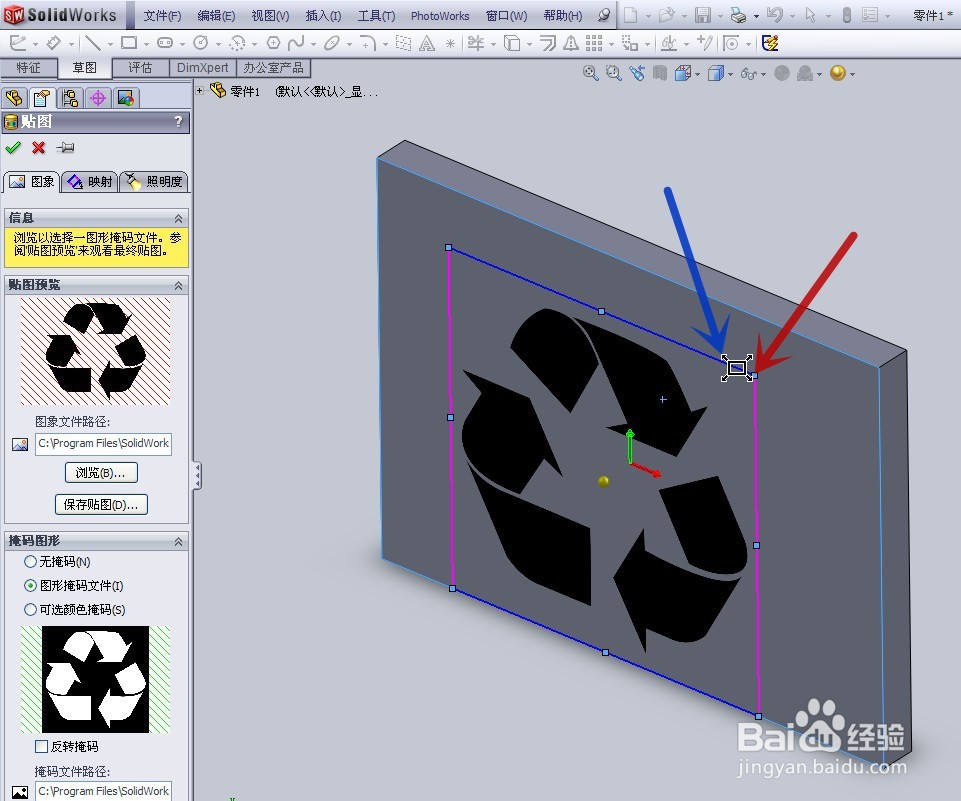Open the 窗口(W) menu
Viewport: 961px width, 801px height.
coord(506,15)
